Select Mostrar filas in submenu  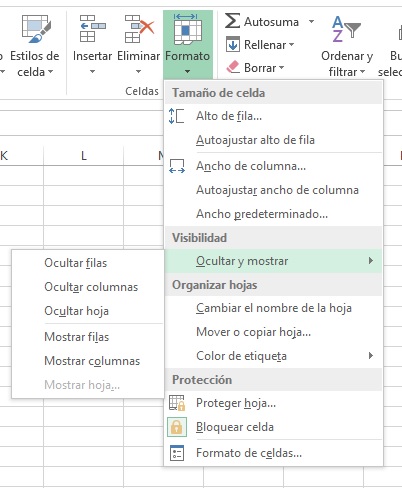[88, 337]
